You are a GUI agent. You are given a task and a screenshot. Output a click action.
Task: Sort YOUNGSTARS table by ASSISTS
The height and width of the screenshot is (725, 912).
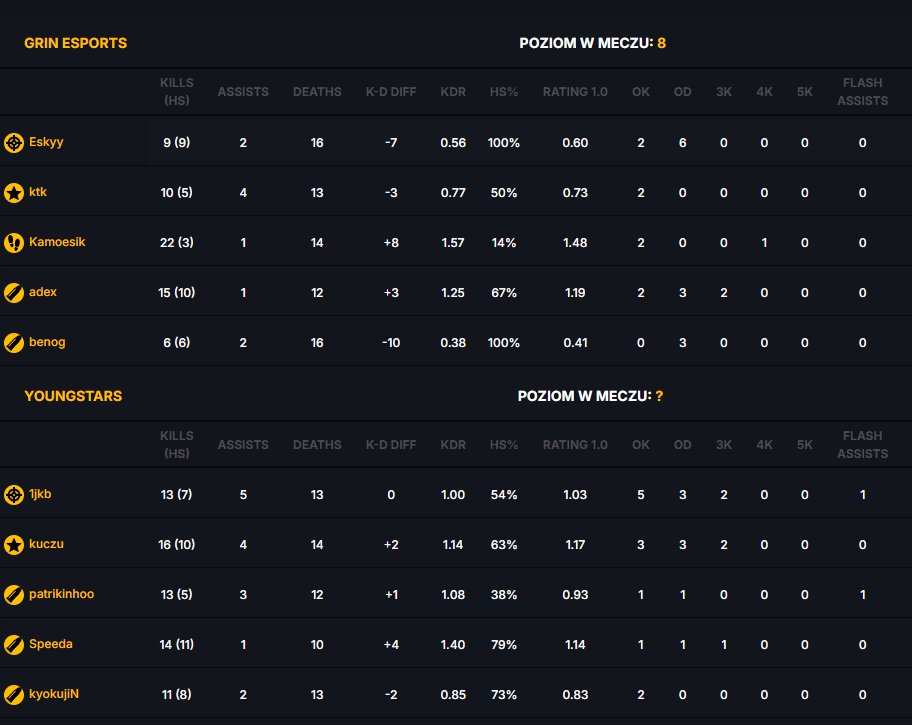[x=243, y=445]
